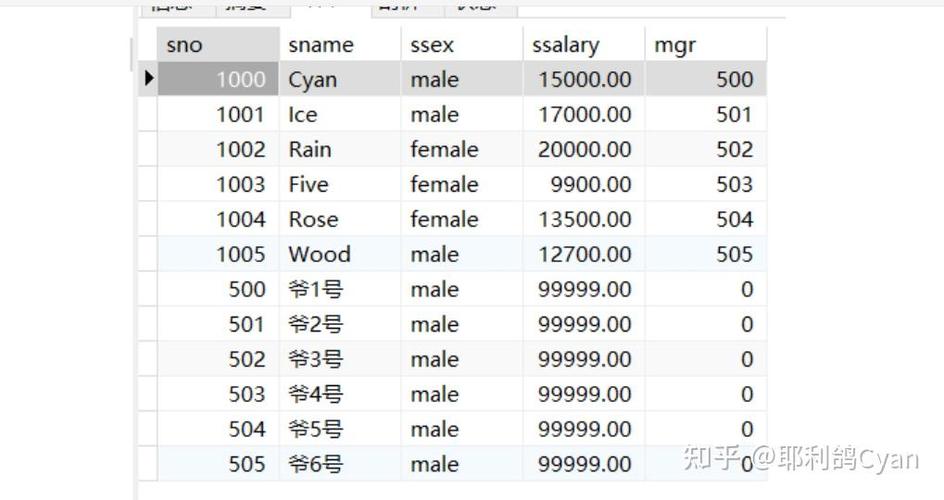Select the male cell in 爷2号 row
The width and height of the screenshot is (944, 500).
coord(462,324)
